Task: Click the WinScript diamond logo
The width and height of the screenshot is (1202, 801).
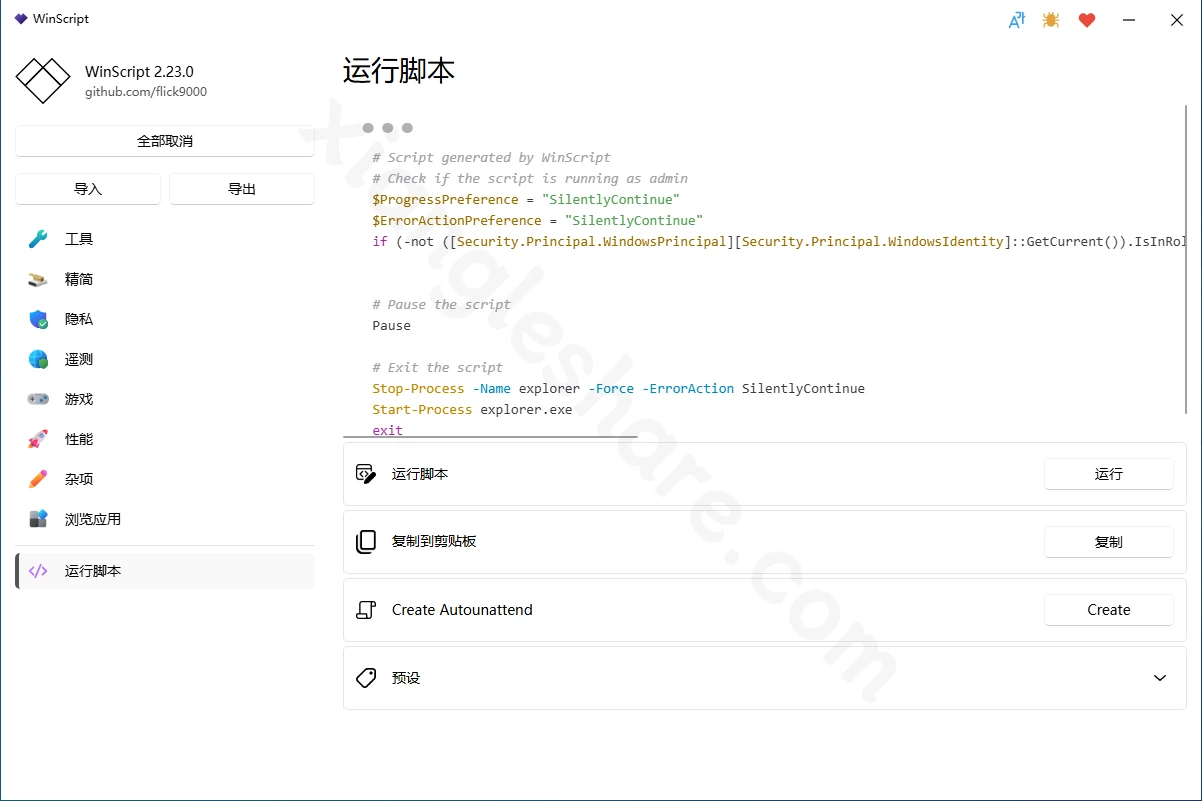Action: pos(43,80)
